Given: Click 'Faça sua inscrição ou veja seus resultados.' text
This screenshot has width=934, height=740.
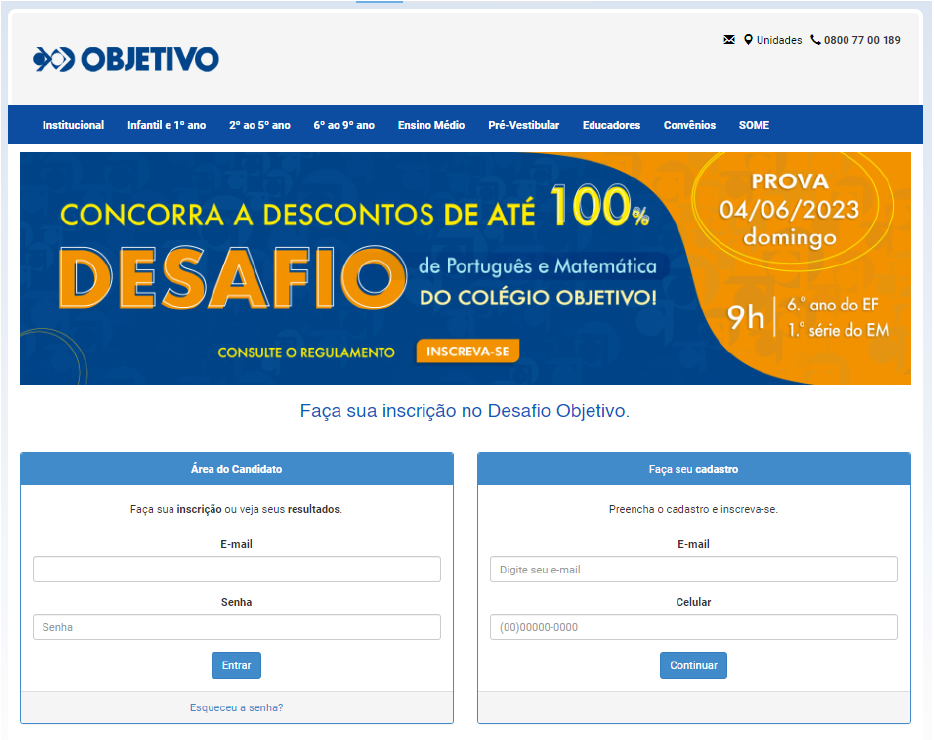Looking at the screenshot, I should [x=236, y=509].
